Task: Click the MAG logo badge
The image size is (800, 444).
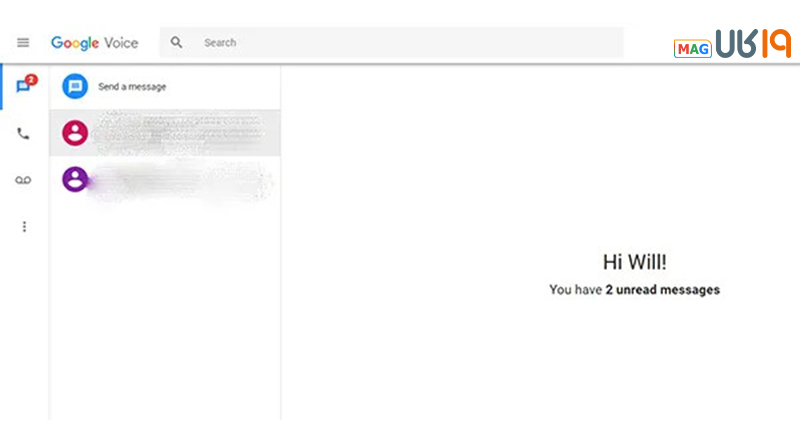Action: 692,49
